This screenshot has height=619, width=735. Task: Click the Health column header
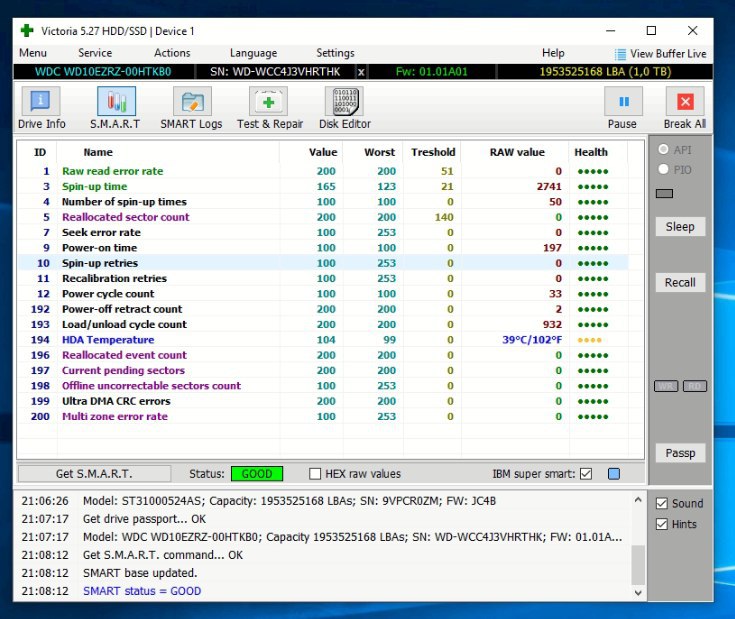[591, 152]
